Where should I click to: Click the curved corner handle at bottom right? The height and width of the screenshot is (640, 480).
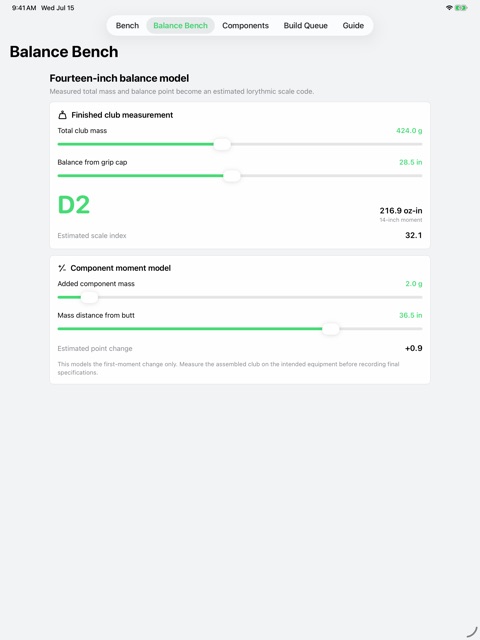point(471,631)
